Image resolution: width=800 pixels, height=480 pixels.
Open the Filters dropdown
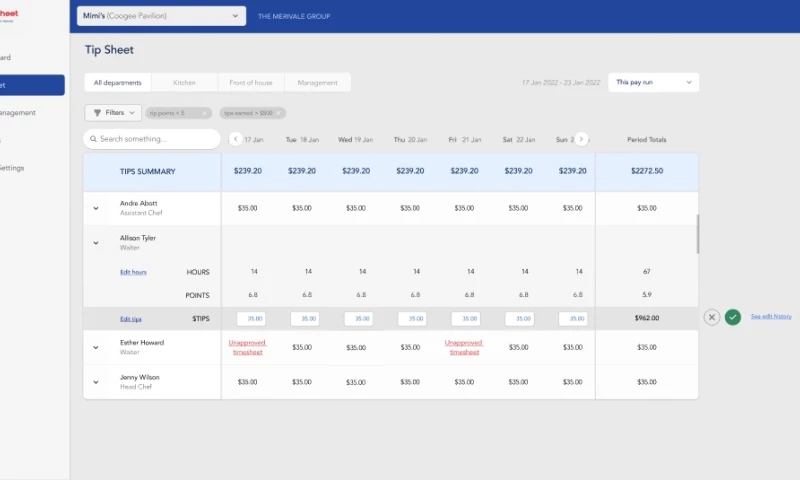pos(113,113)
